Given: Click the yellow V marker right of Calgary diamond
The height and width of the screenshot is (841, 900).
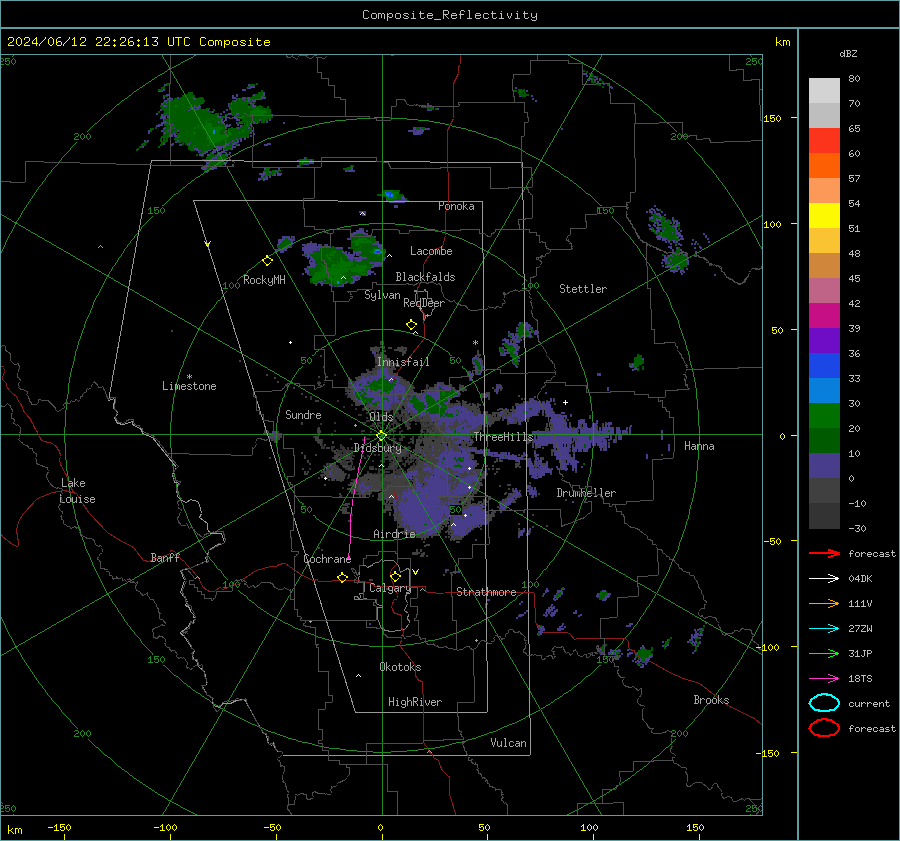Looking at the screenshot, I should tap(416, 572).
